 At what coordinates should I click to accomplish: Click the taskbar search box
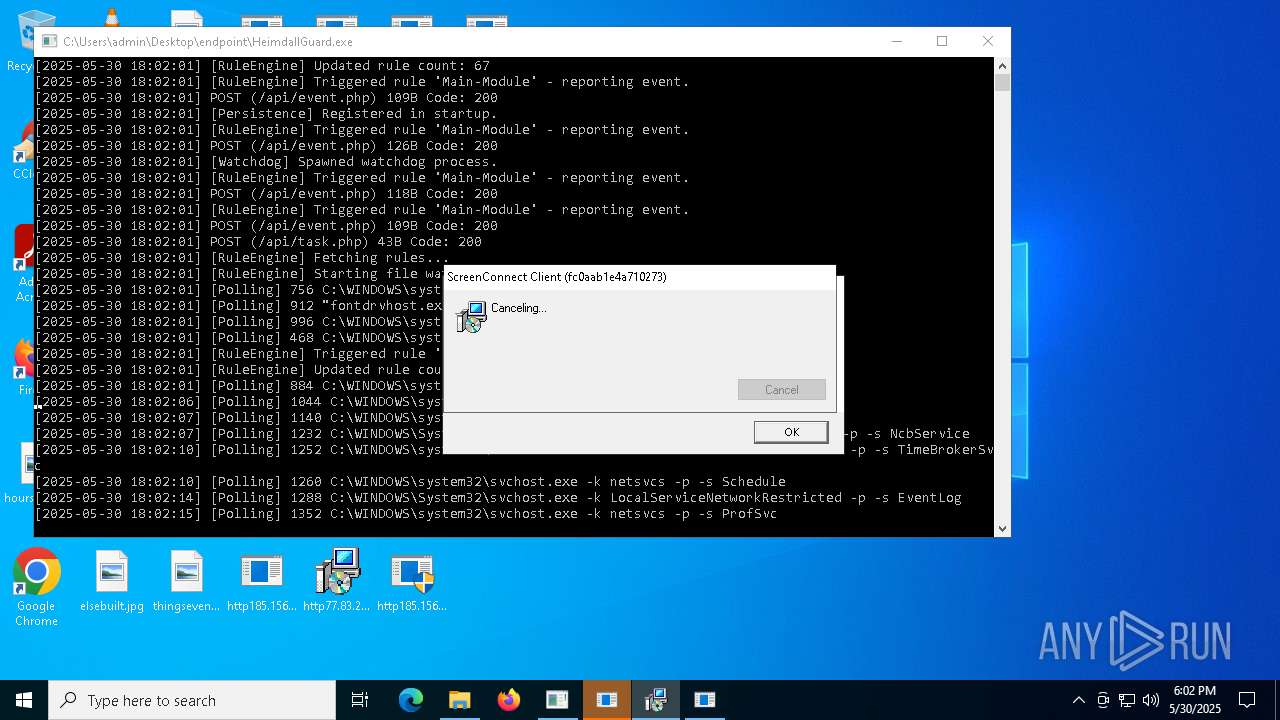(192, 700)
